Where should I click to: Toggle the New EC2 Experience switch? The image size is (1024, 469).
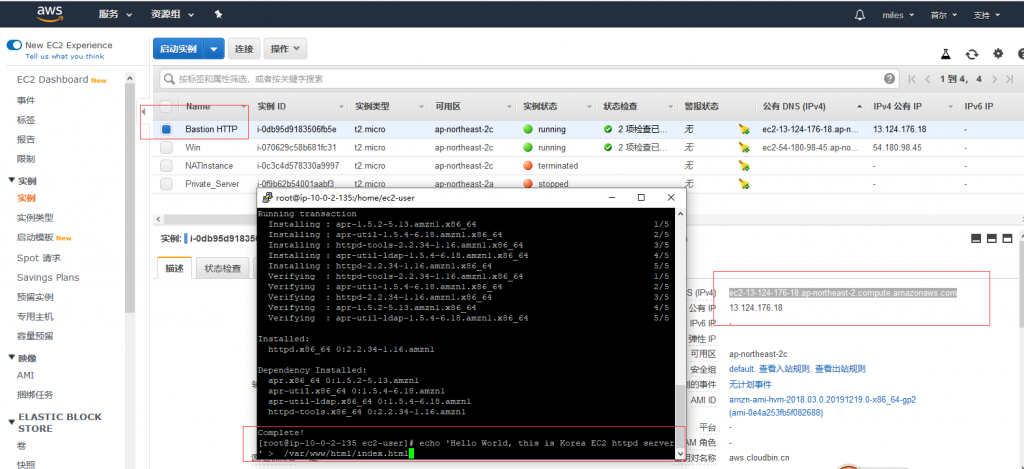coord(14,45)
